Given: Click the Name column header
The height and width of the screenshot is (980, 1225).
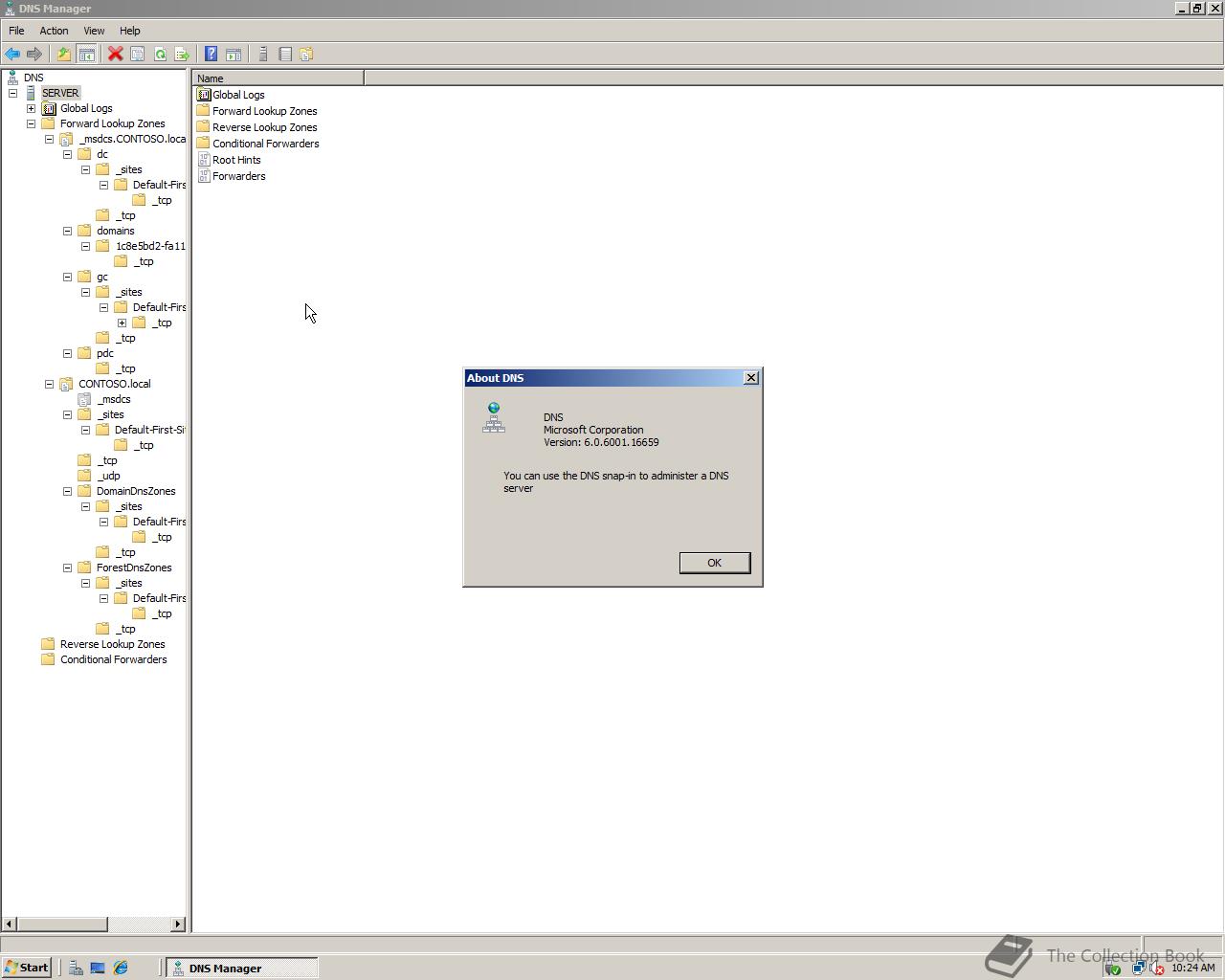Looking at the screenshot, I should click(278, 78).
